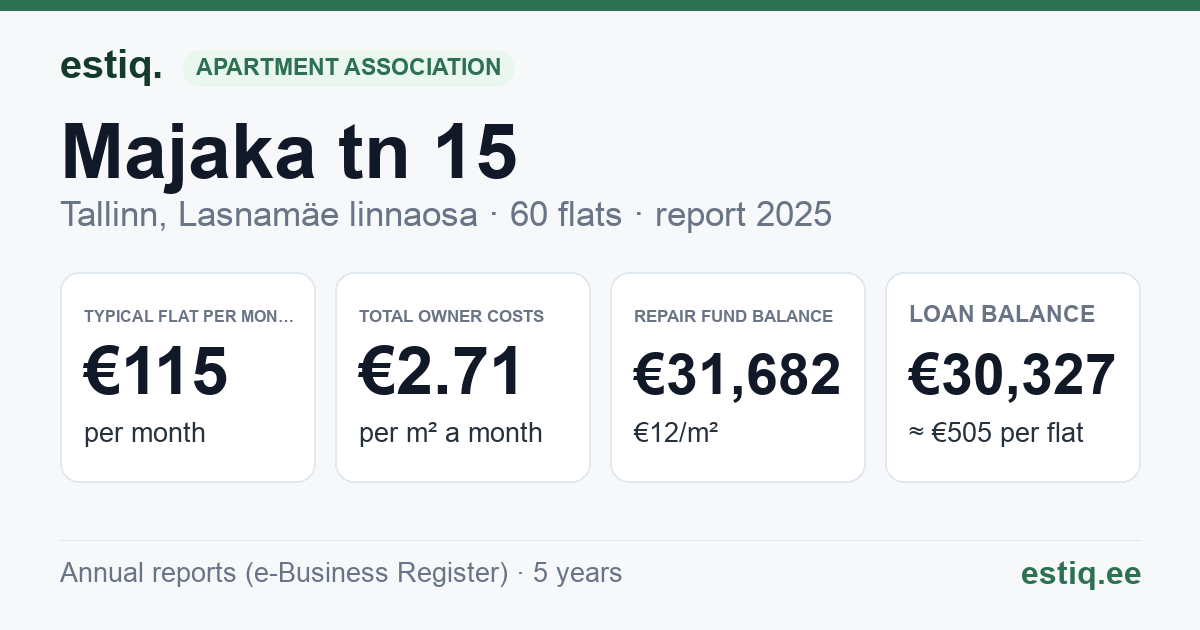Viewport: 1200px width, 630px height.
Task: Select the €12/m² text
Action: [676, 433]
